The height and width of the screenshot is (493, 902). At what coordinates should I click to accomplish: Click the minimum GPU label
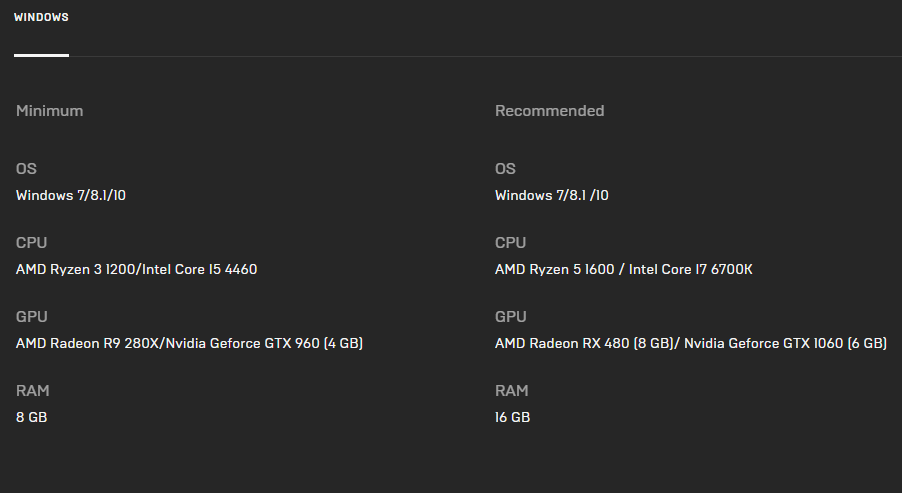click(x=32, y=316)
